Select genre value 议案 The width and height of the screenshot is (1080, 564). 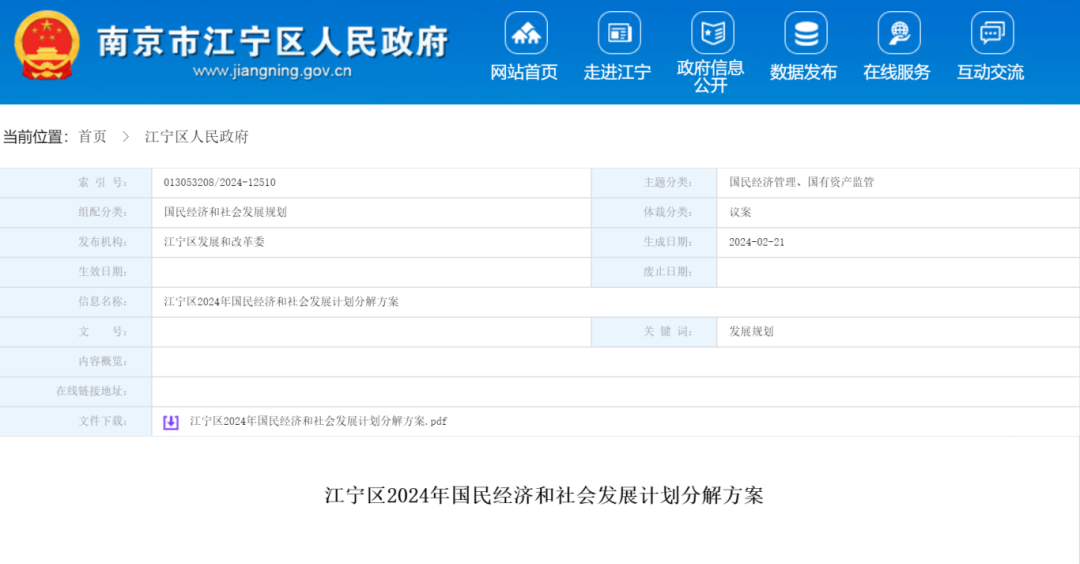point(740,212)
